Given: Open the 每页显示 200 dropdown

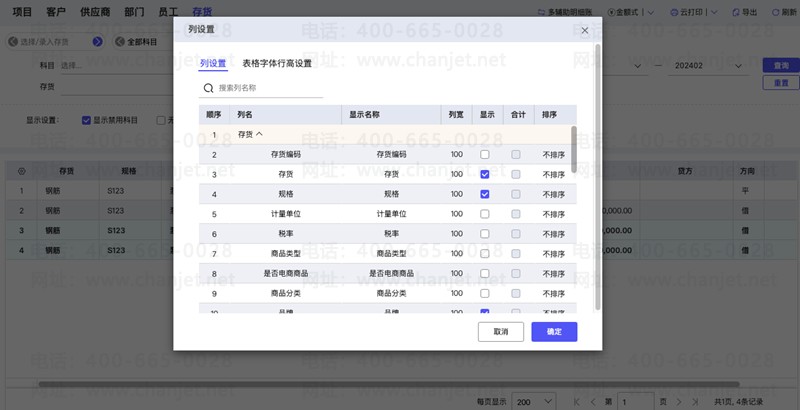Looking at the screenshot, I should coord(533,402).
